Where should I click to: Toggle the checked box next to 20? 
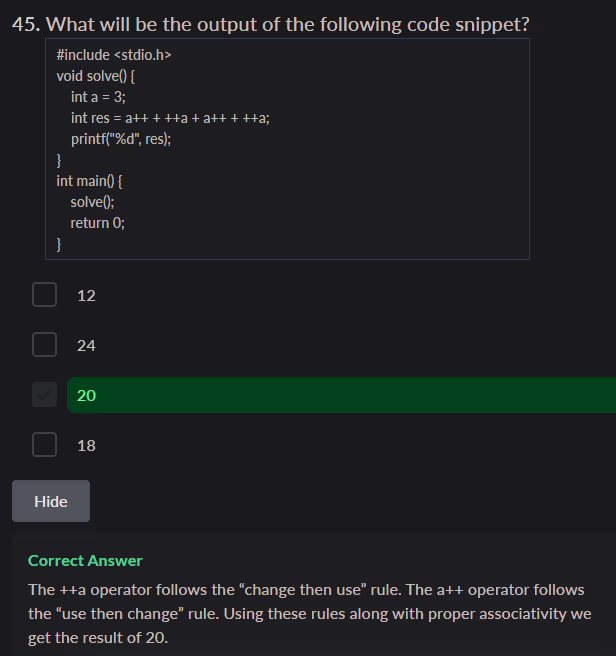coord(44,395)
